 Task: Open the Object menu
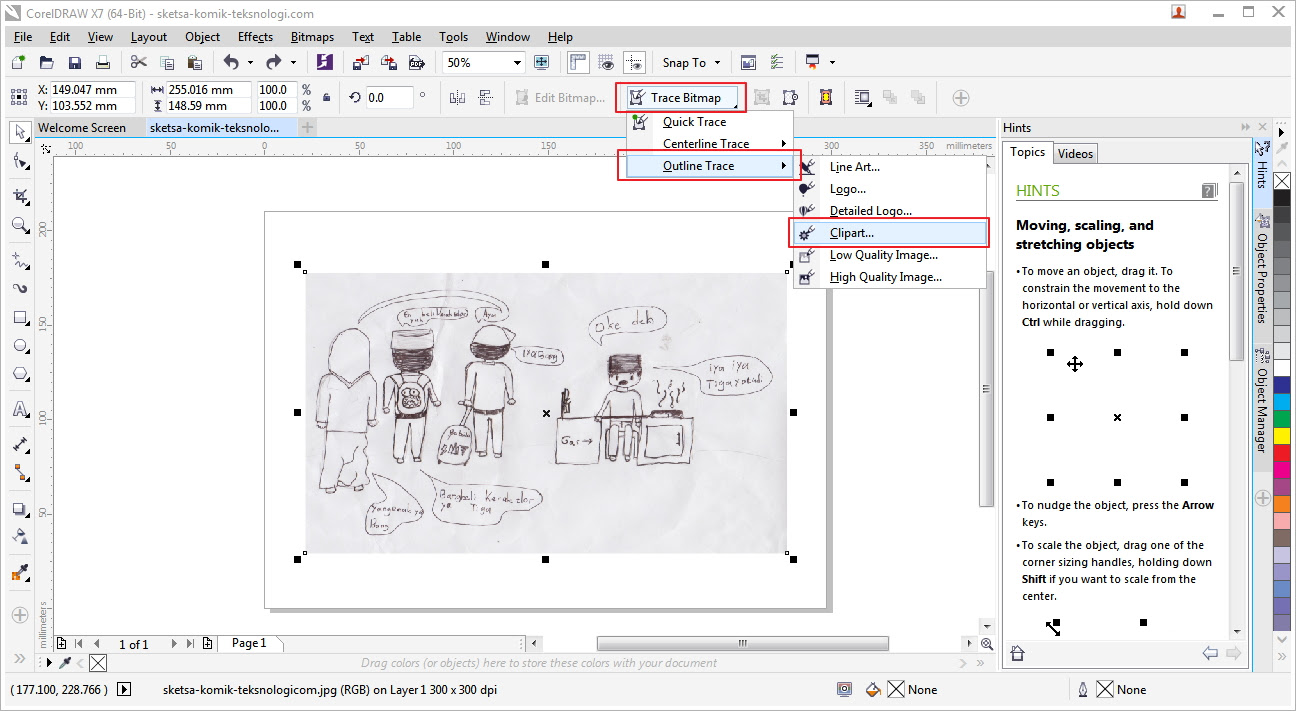[202, 37]
